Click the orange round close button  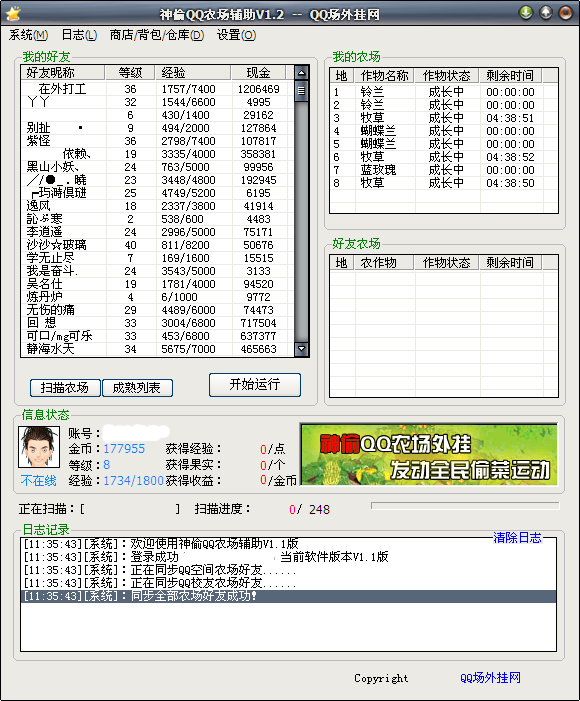coord(565,13)
